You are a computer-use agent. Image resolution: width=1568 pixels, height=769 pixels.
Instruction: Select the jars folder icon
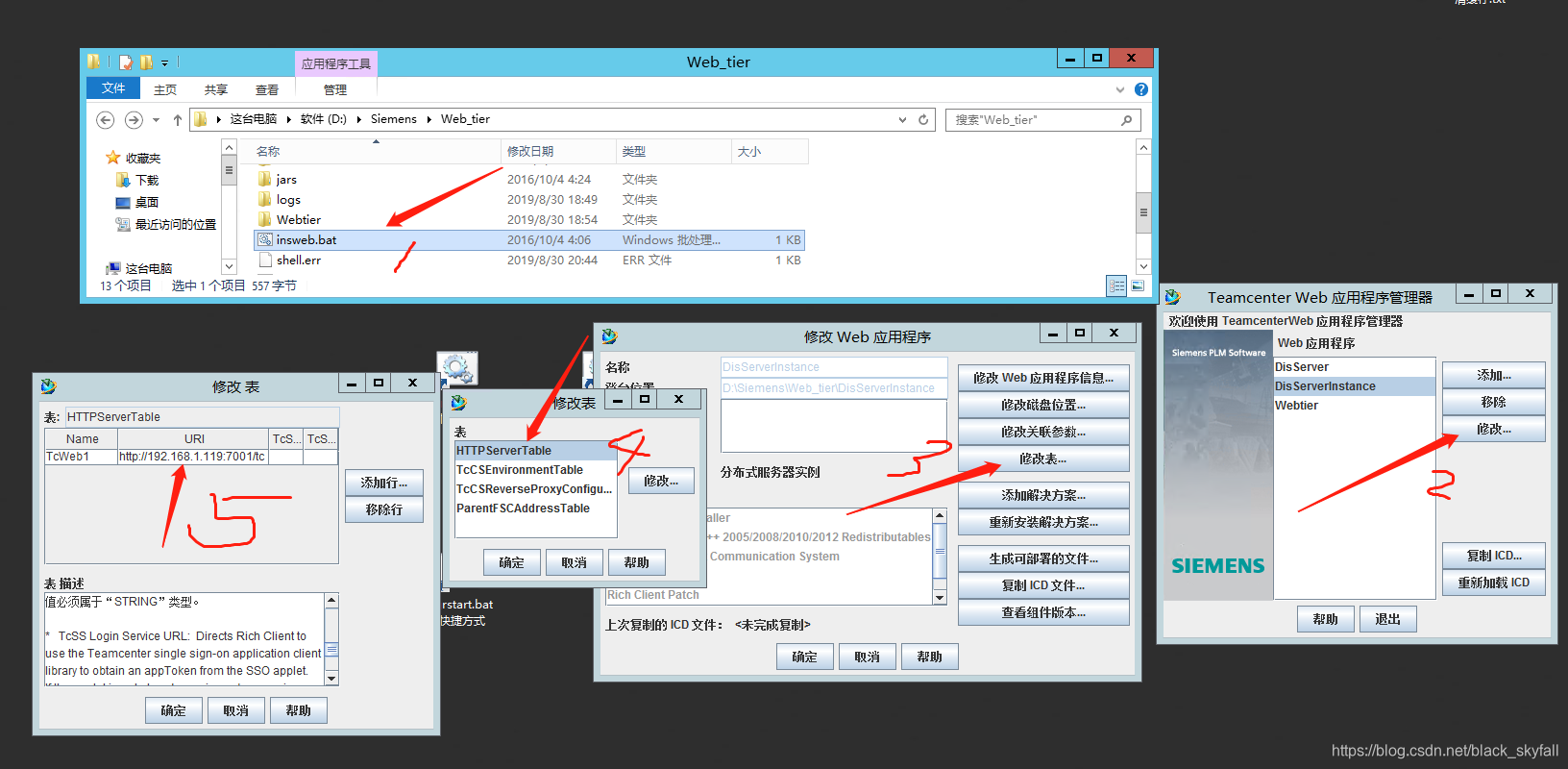click(265, 179)
